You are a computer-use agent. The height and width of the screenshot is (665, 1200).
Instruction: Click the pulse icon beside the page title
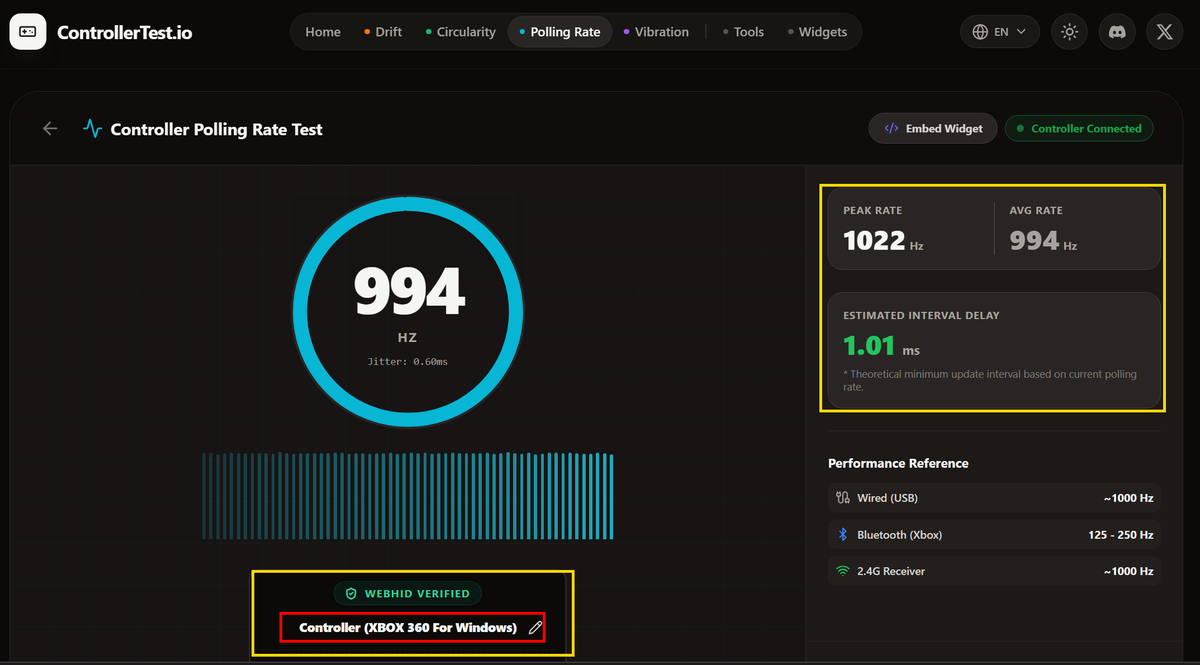[93, 129]
